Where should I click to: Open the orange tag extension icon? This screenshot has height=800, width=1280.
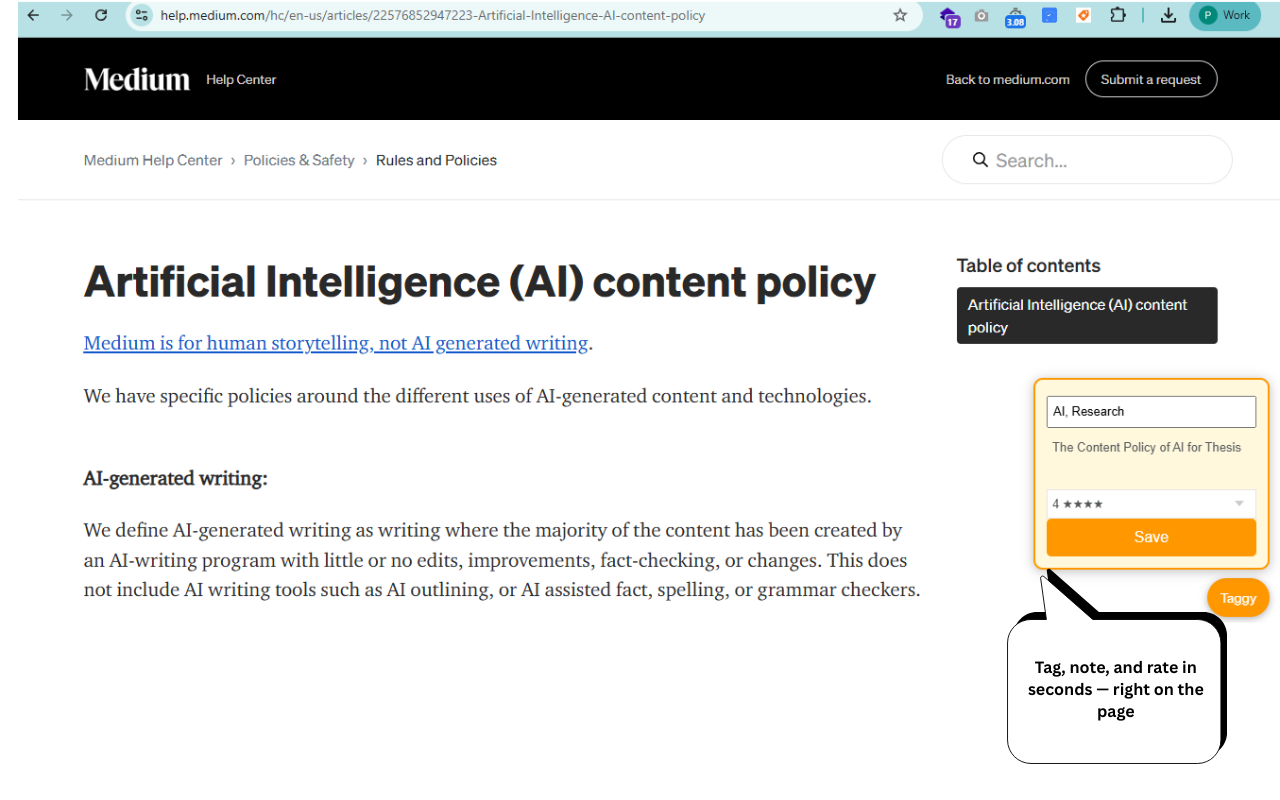click(x=1083, y=15)
